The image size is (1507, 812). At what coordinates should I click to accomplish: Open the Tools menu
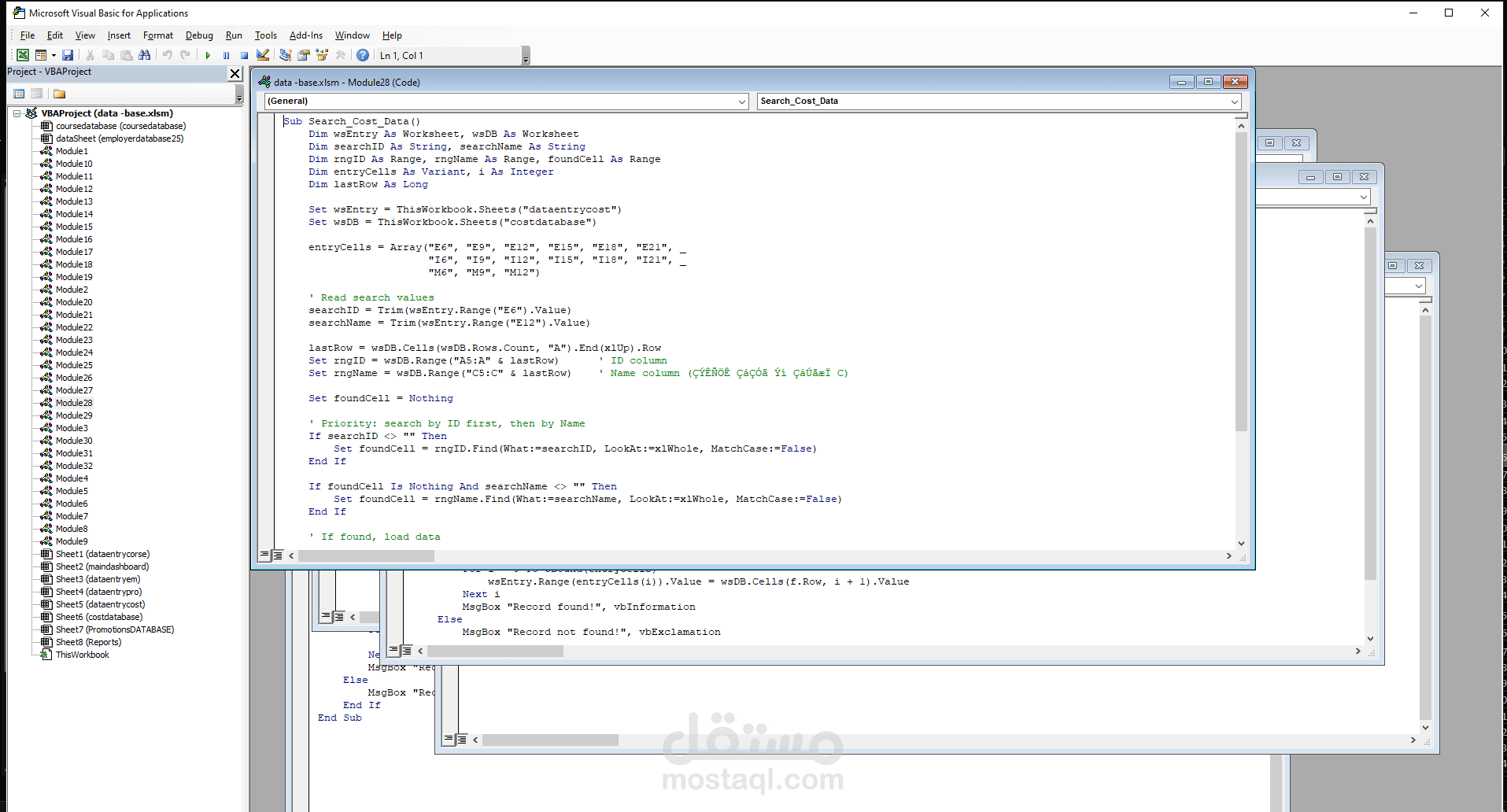pyautogui.click(x=265, y=35)
